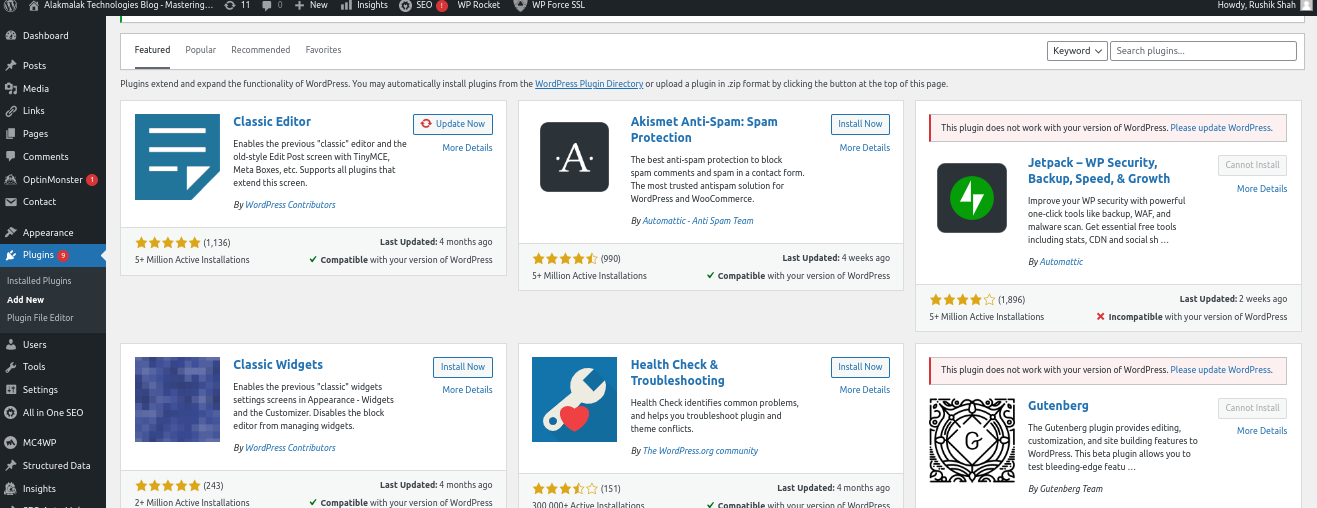Click the Users icon in sidebar
The image size is (1317, 508).
(11, 345)
